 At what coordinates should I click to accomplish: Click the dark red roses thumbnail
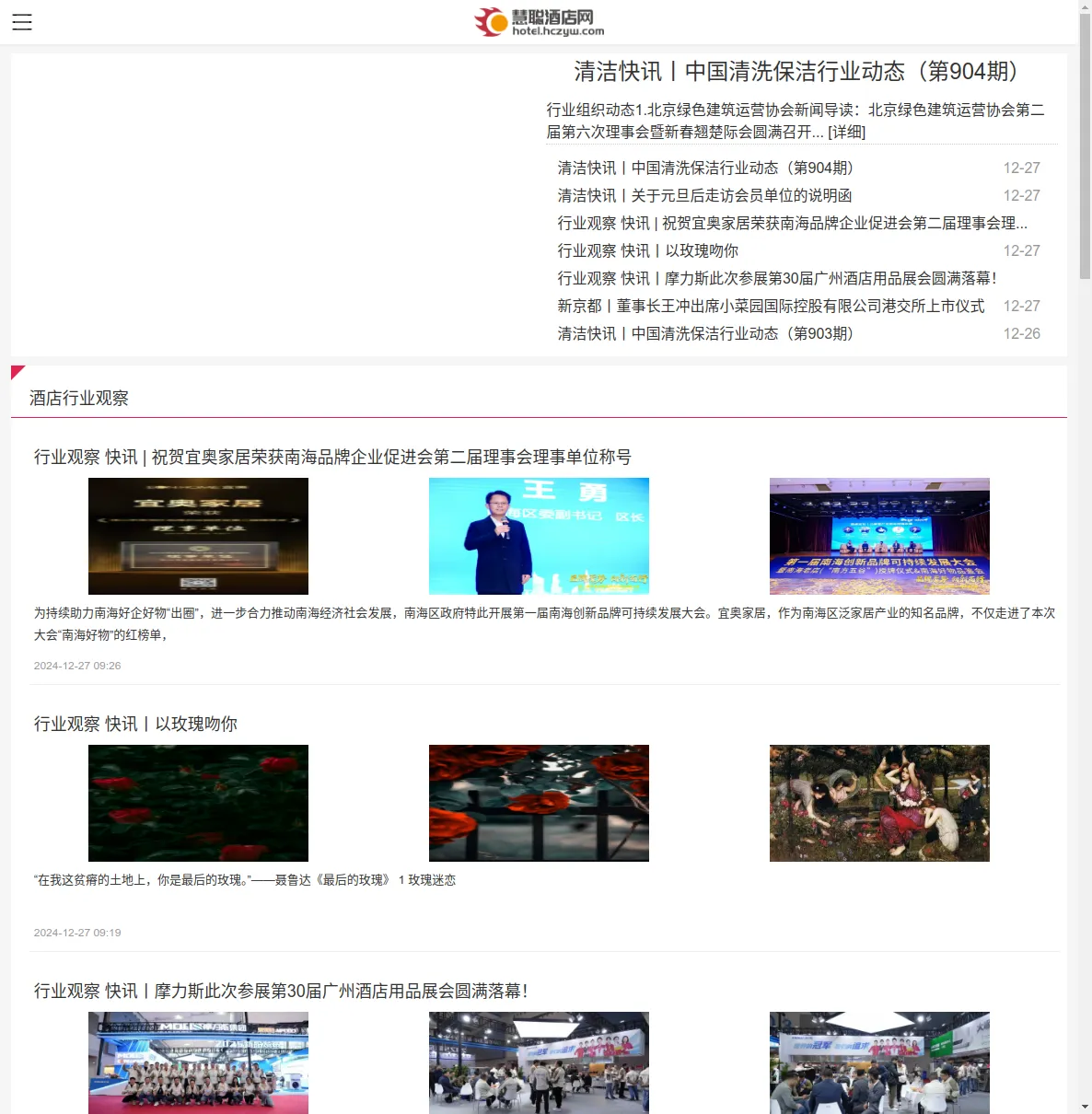(198, 803)
